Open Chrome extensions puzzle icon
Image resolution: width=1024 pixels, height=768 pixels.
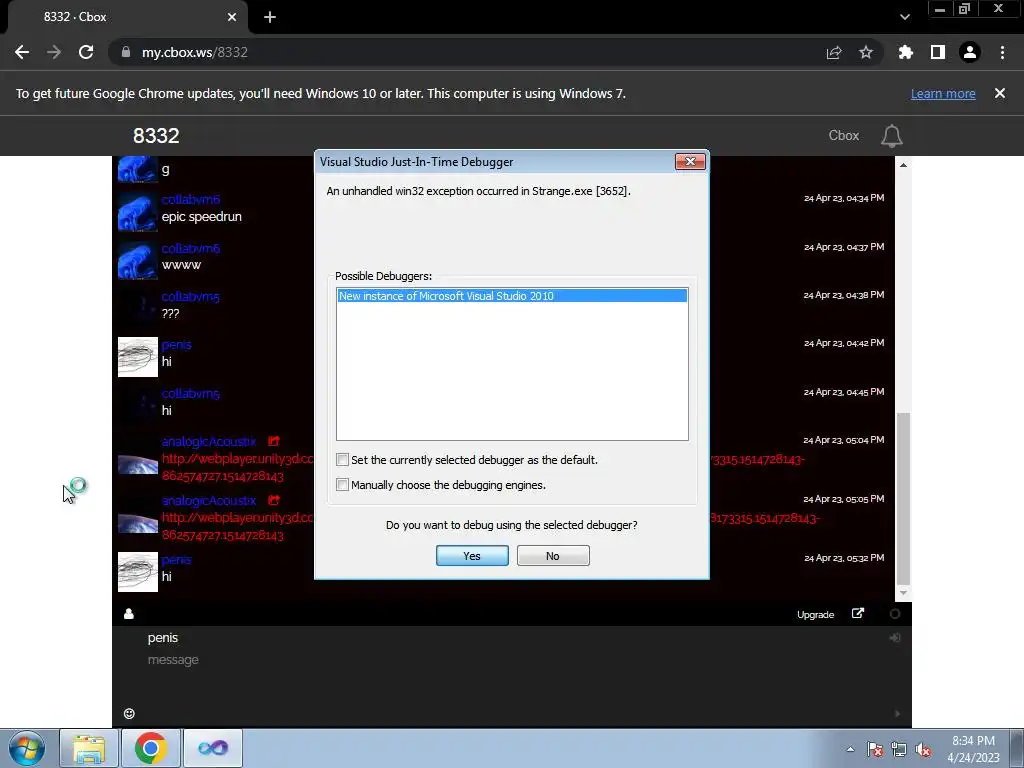pyautogui.click(x=905, y=52)
